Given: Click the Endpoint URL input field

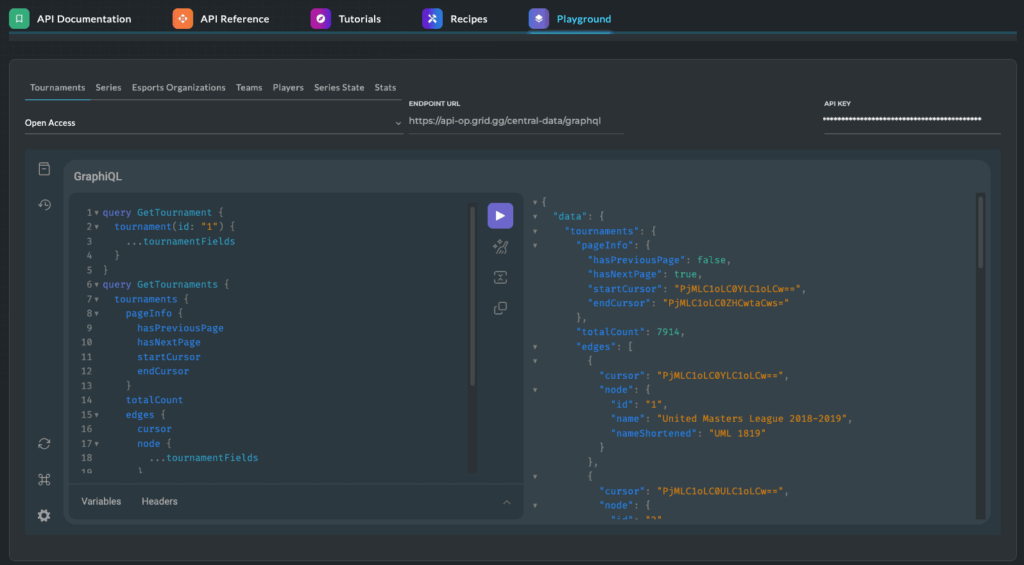Looking at the screenshot, I should tap(515, 121).
